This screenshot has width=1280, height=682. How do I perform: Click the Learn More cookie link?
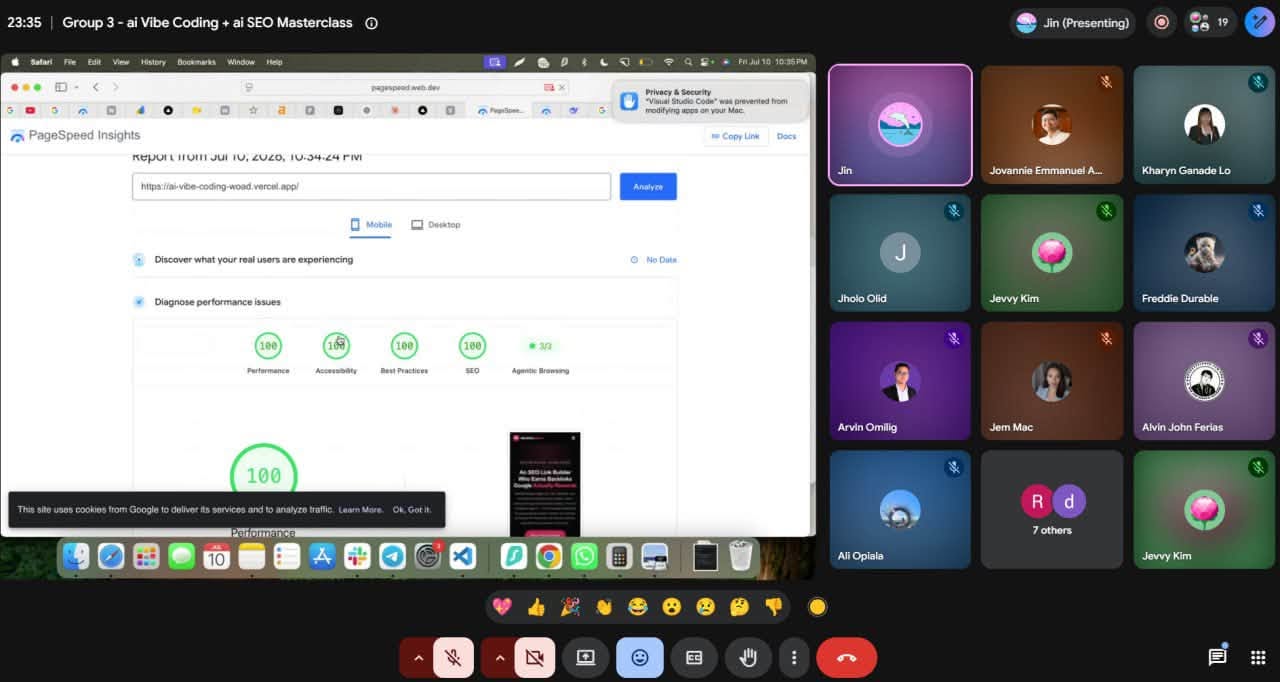point(361,510)
